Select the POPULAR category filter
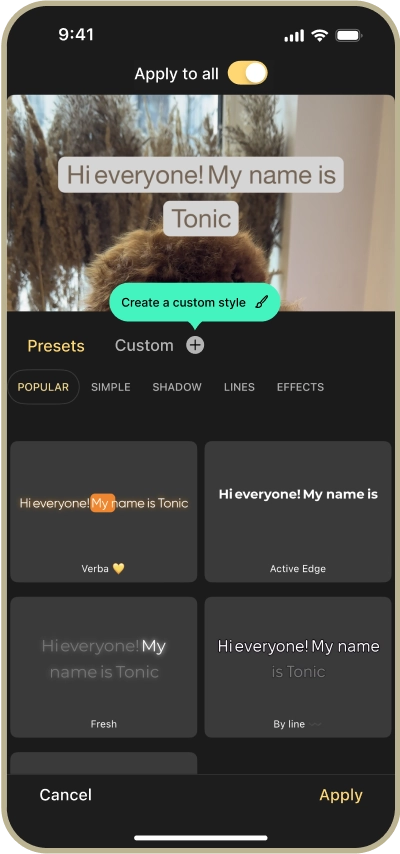Screen dimensions: 400x854 [44, 387]
